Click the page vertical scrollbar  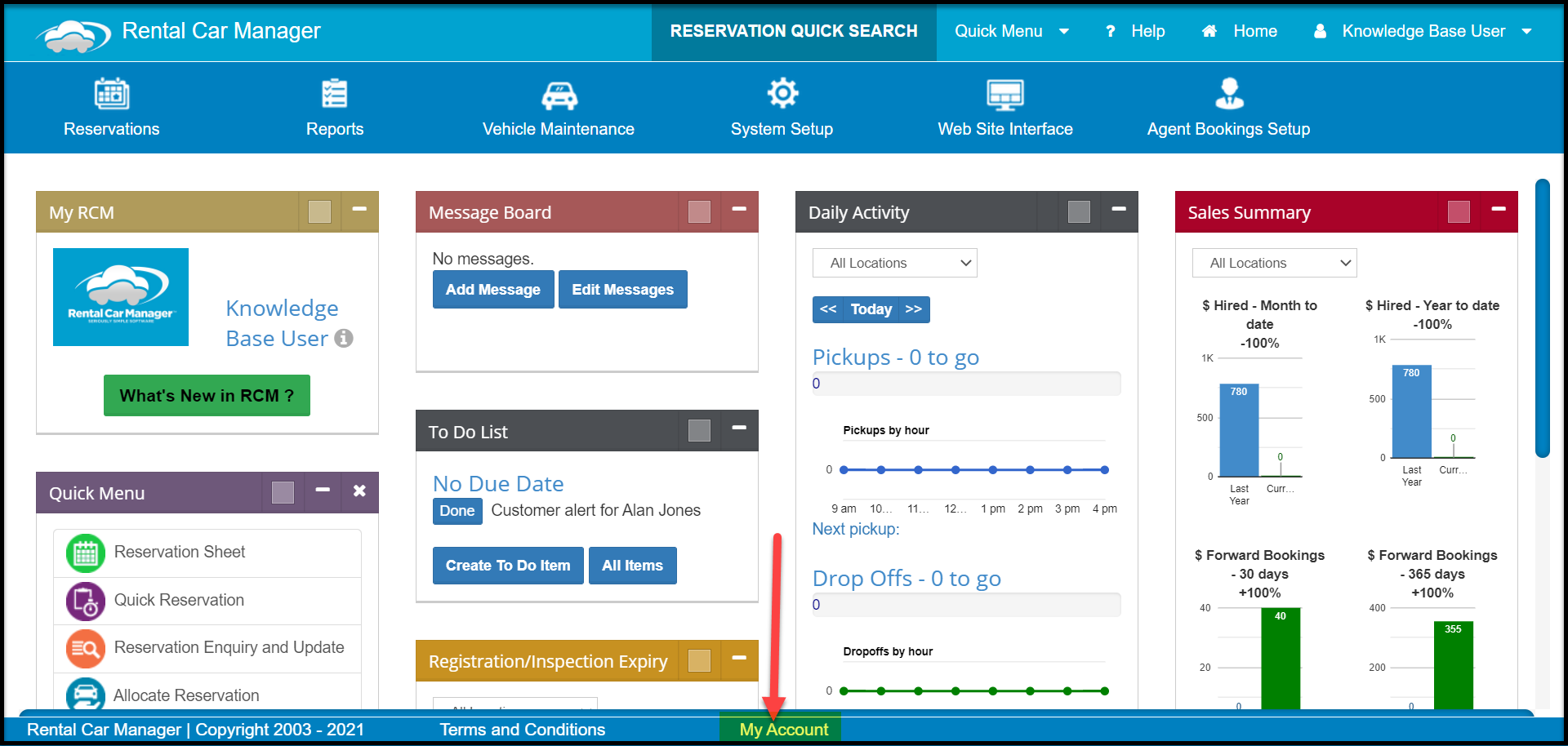pos(1543,318)
